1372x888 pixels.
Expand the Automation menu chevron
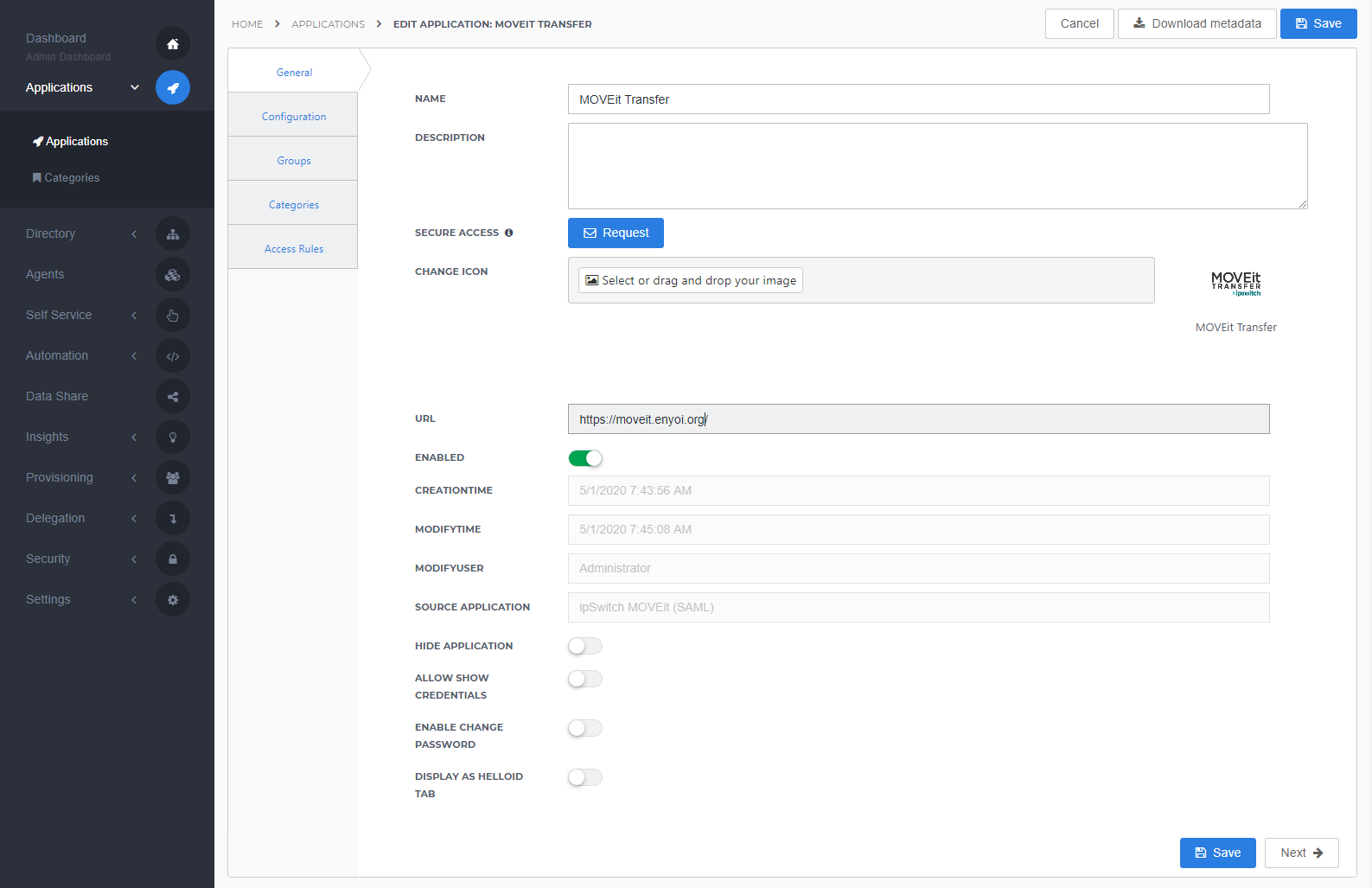(134, 356)
